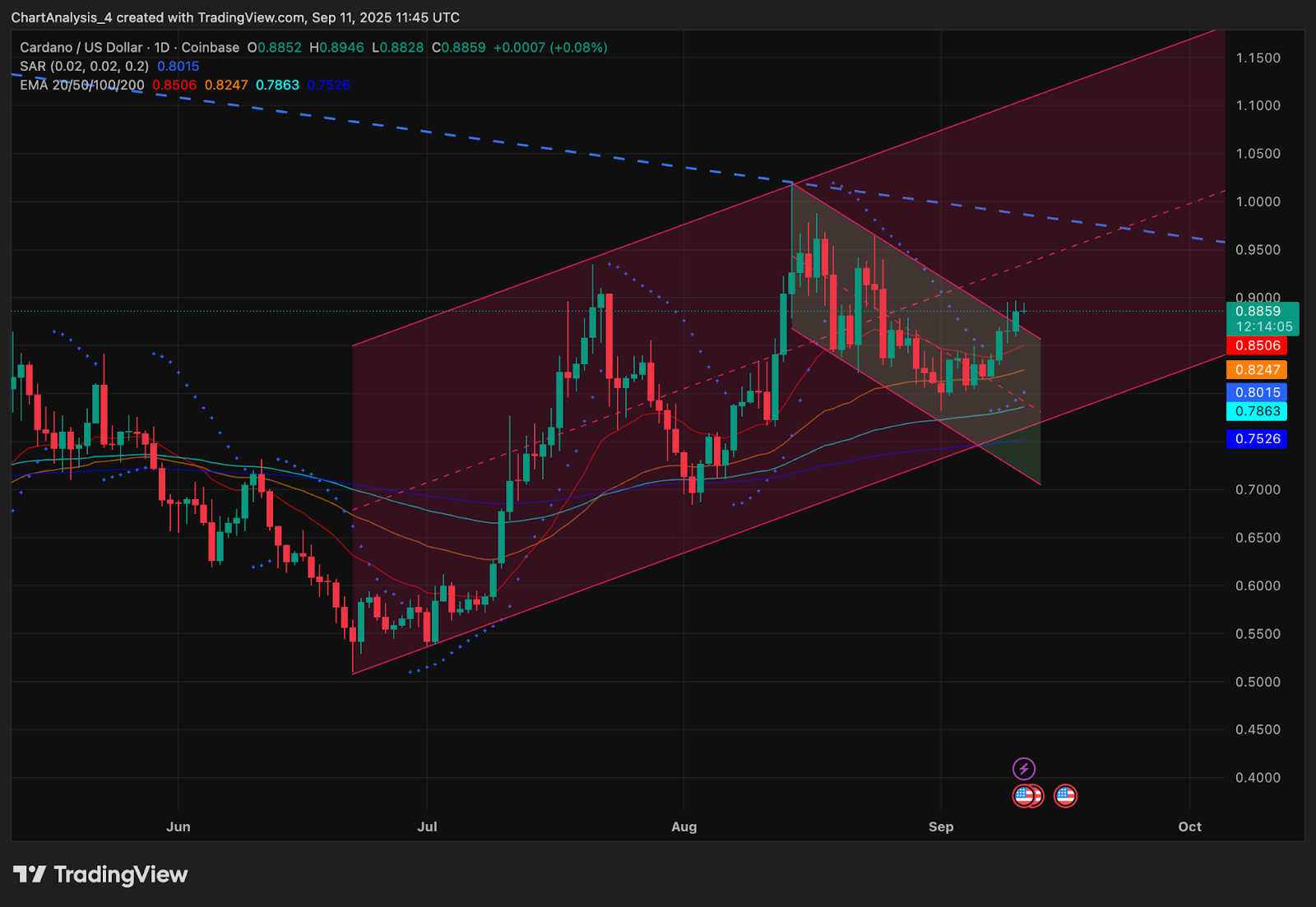Click the Jul label on time axis
Viewport: 1316px width, 907px height.
[x=427, y=826]
